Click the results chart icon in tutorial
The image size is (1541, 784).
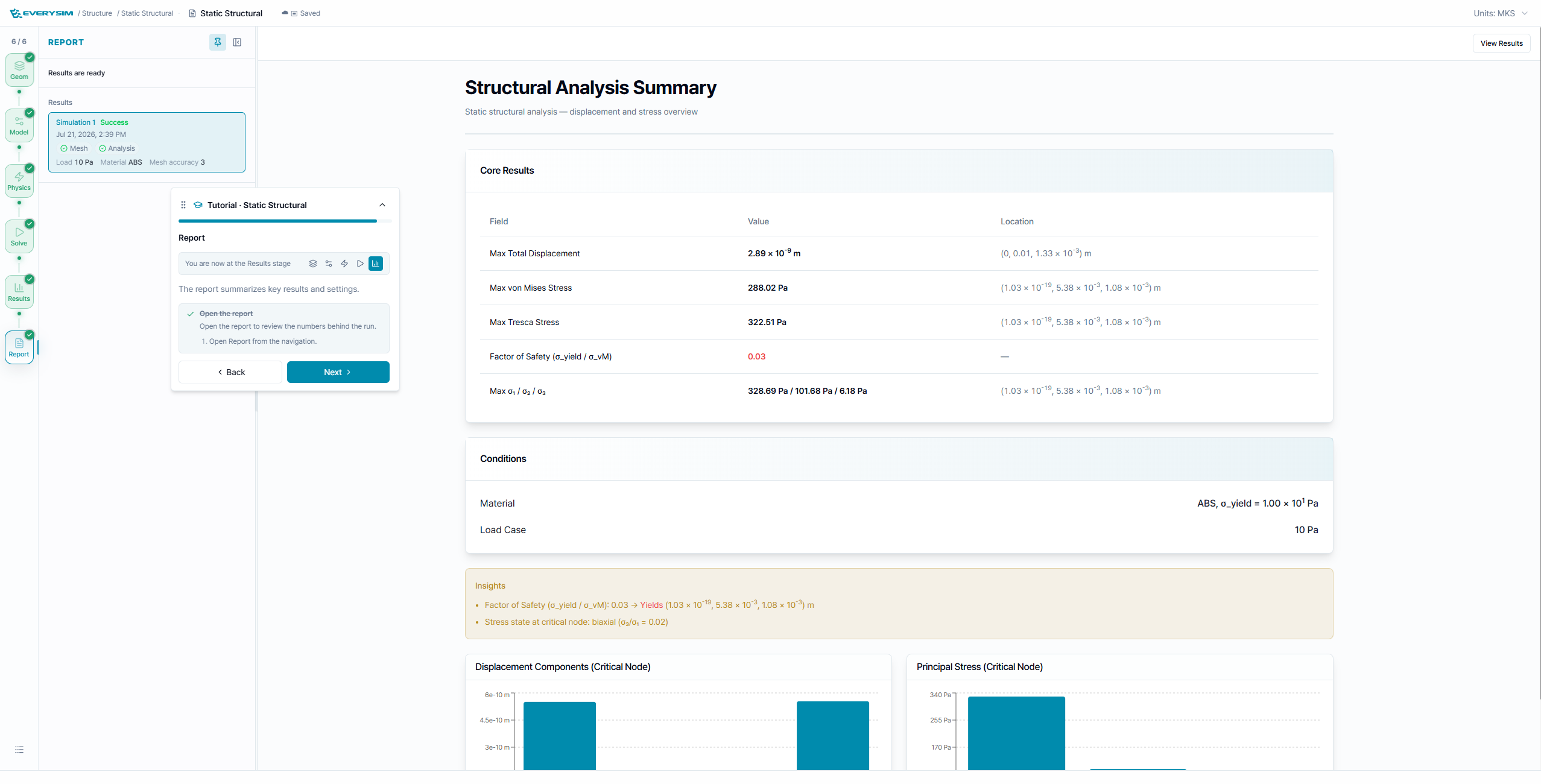click(376, 264)
